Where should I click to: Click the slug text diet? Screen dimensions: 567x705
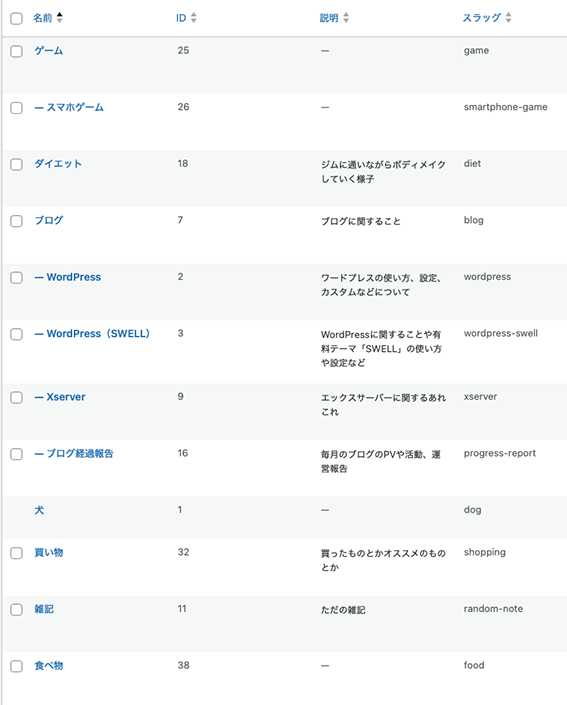[x=473, y=164]
